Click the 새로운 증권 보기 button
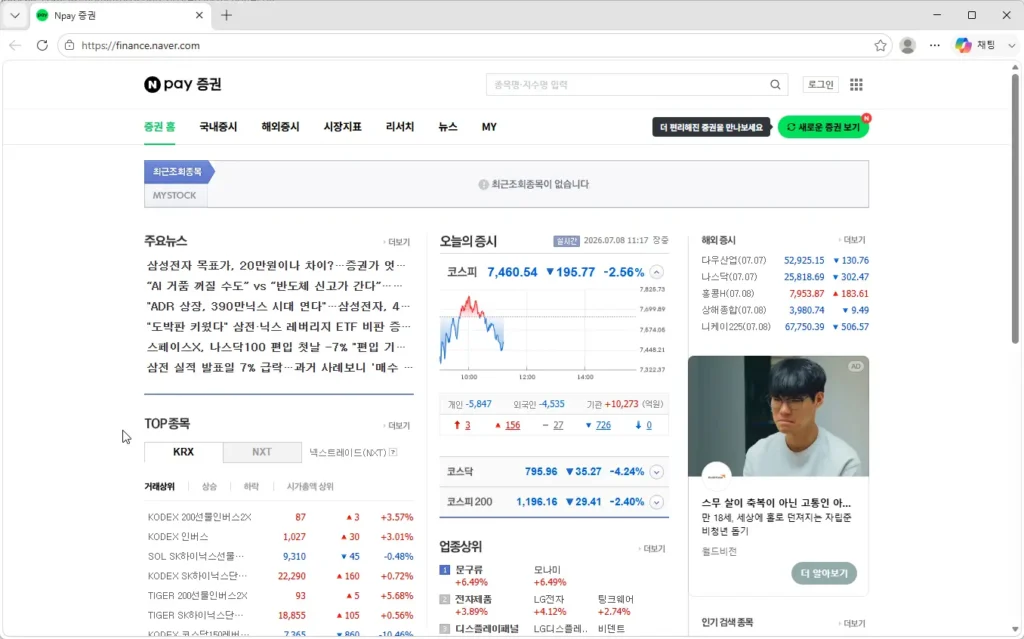Viewport: 1024px width, 639px height. click(824, 127)
